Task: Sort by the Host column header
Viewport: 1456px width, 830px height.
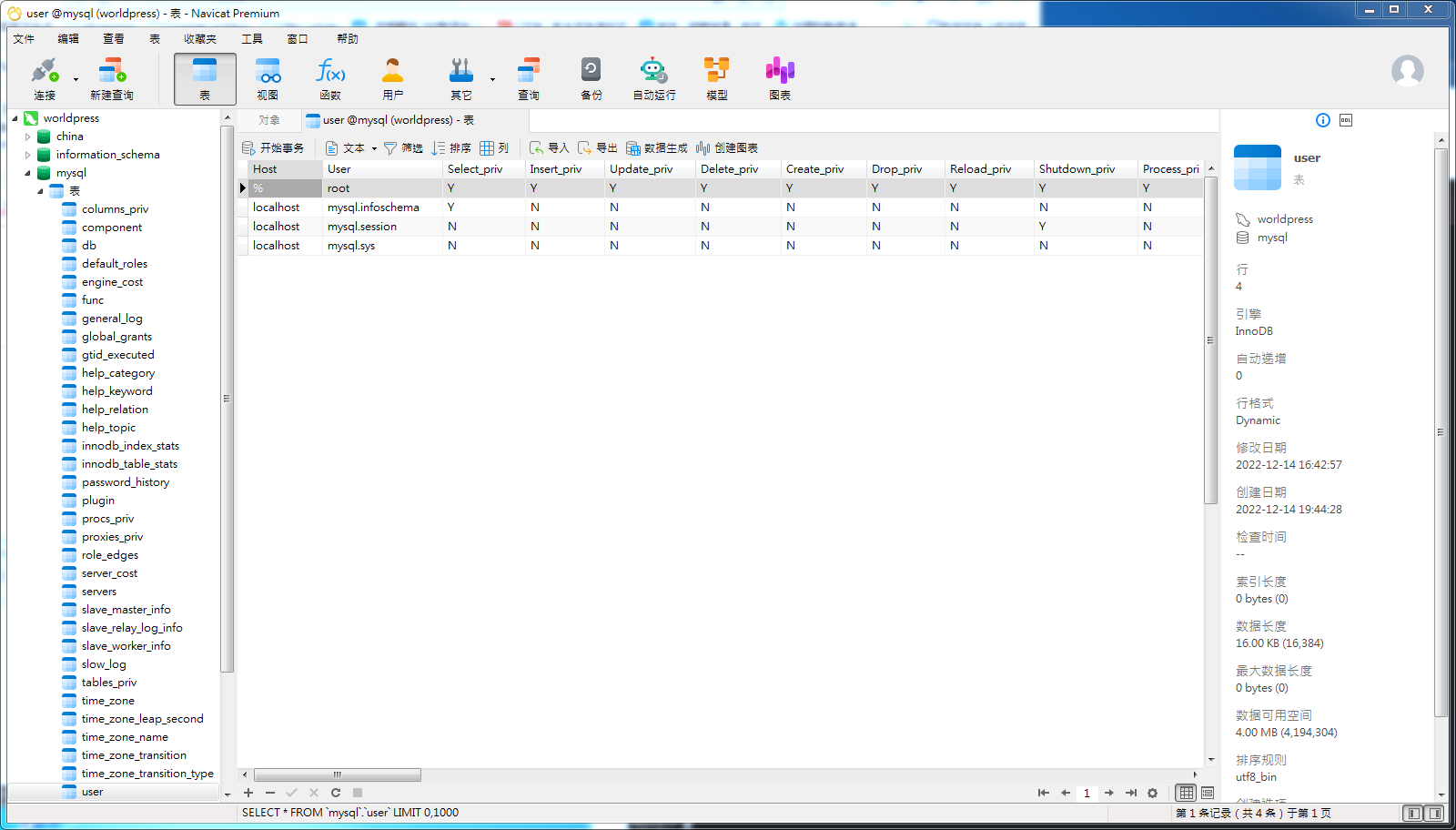Action: pos(286,169)
